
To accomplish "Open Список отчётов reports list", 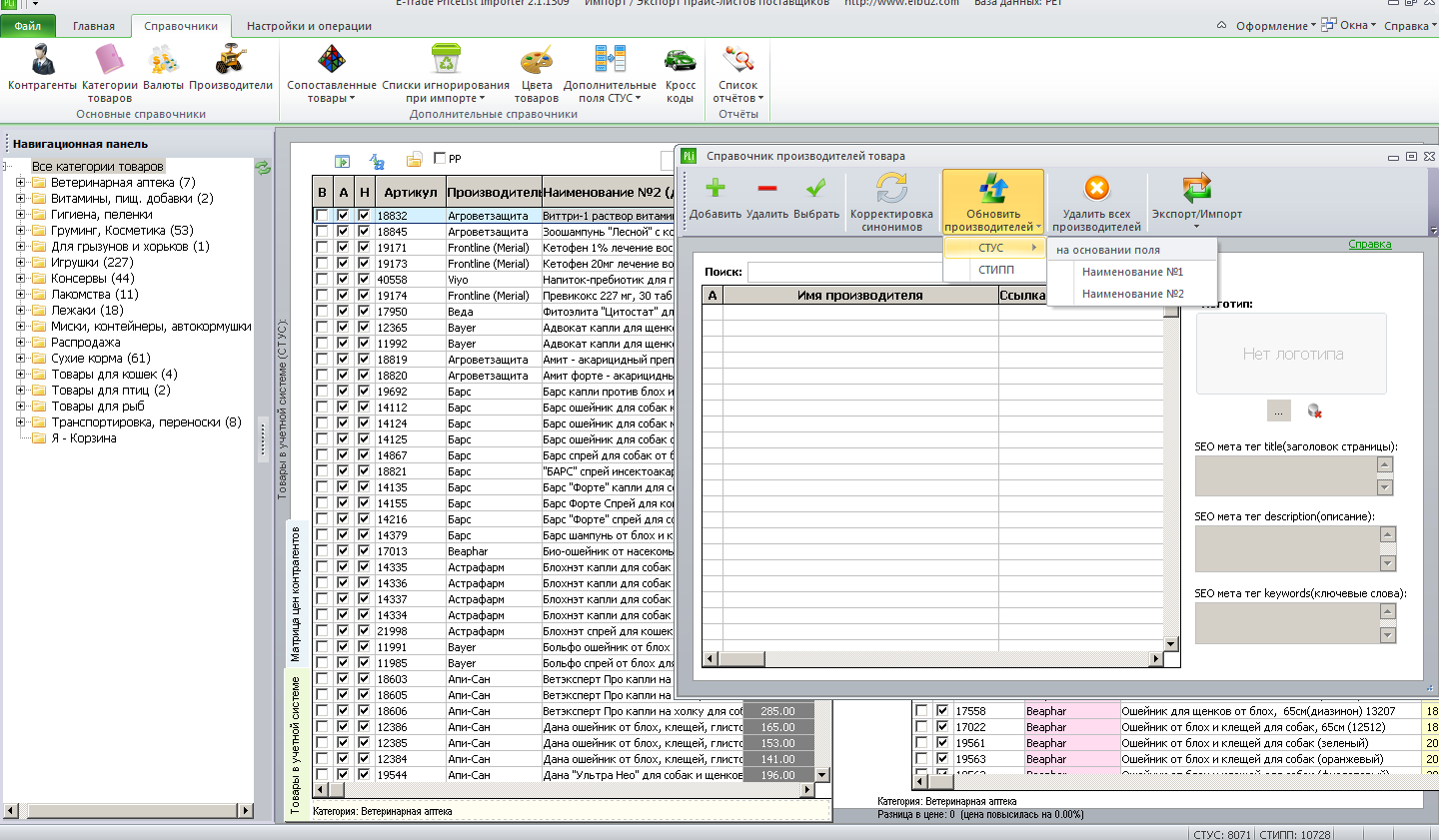I will [x=737, y=72].
